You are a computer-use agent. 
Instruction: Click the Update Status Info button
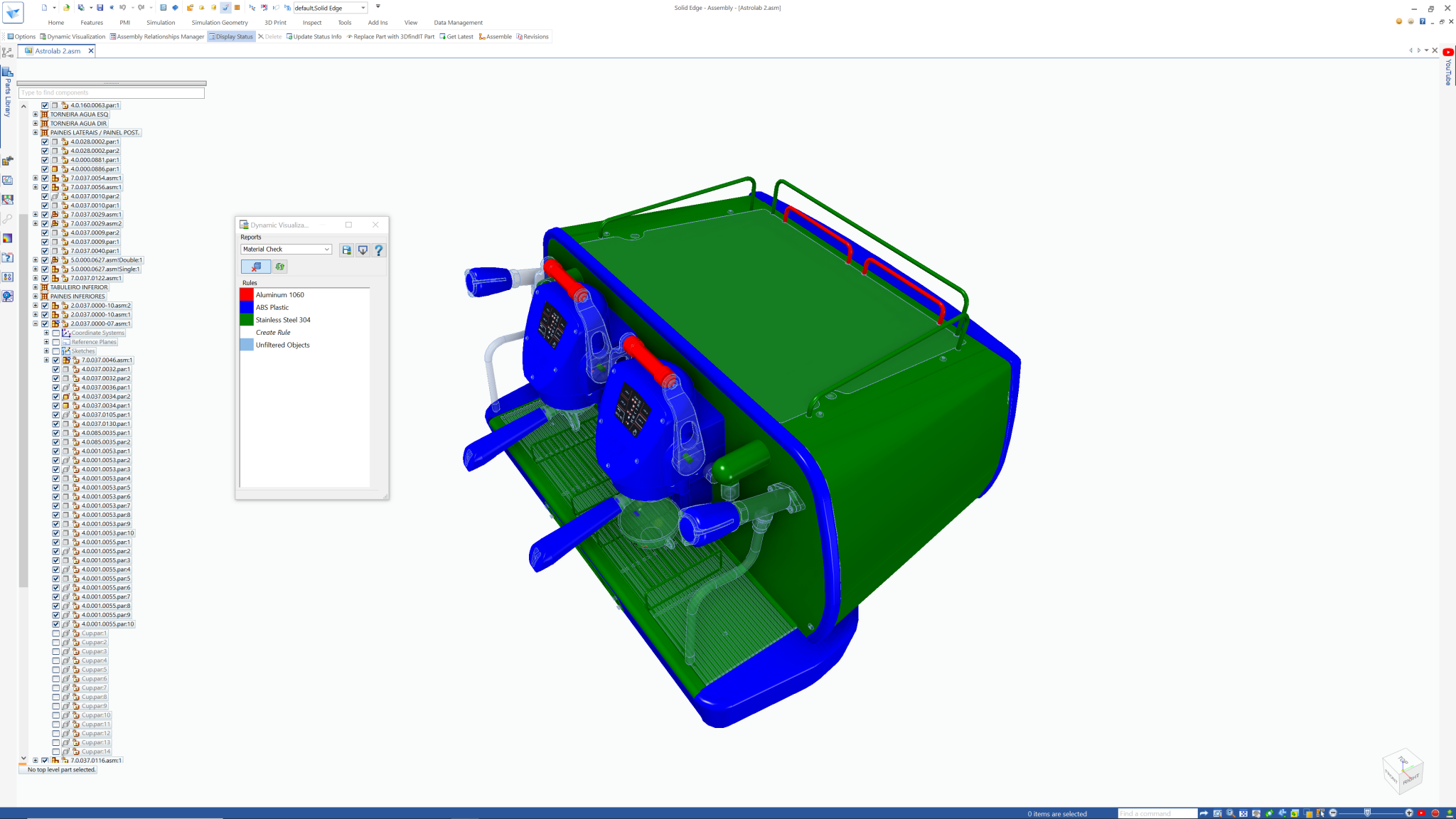click(314, 37)
